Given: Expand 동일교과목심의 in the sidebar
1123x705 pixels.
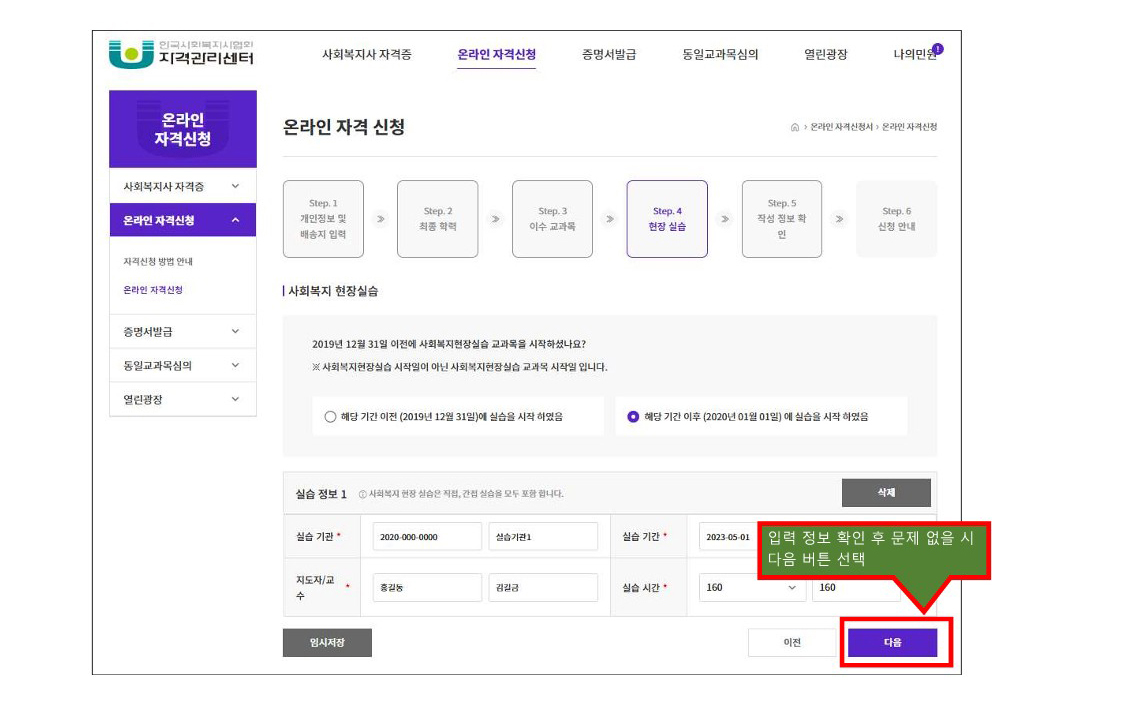Looking at the screenshot, I should point(183,365).
